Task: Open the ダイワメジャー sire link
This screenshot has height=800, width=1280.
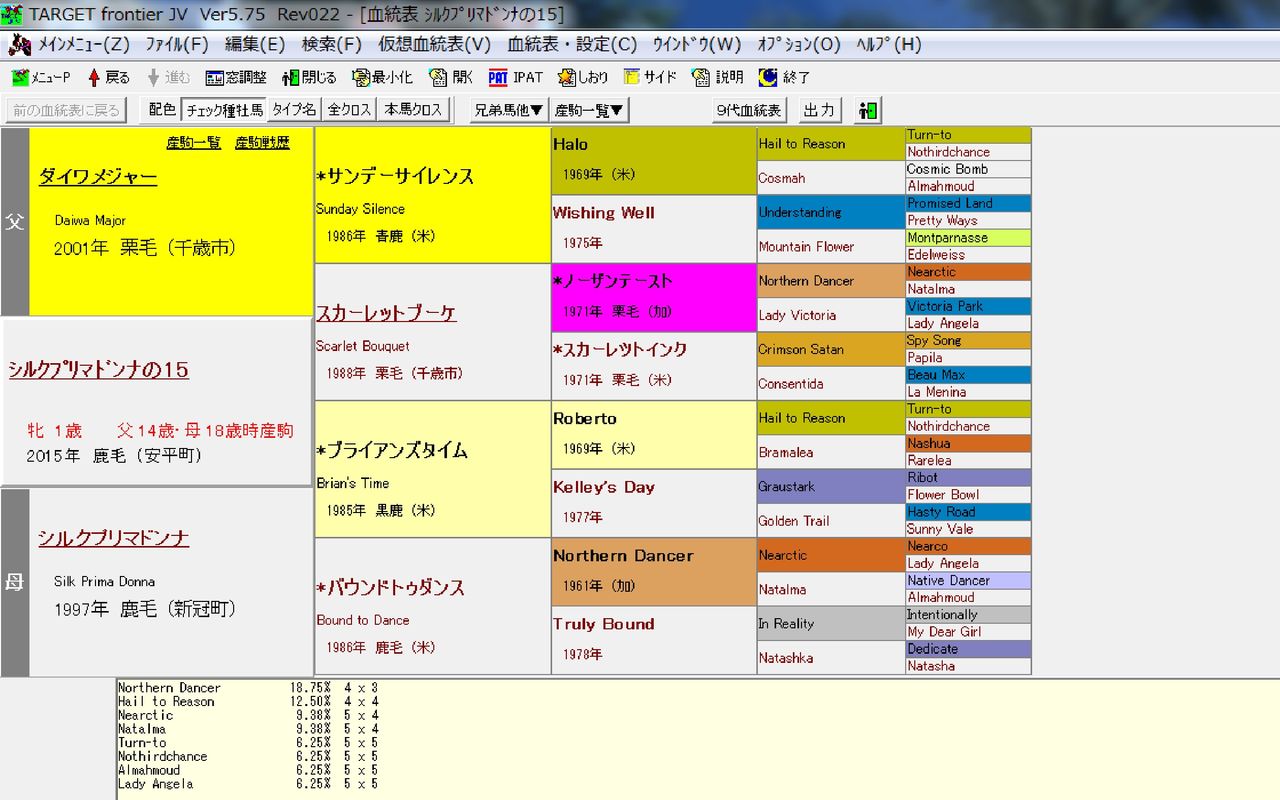Action: (98, 178)
